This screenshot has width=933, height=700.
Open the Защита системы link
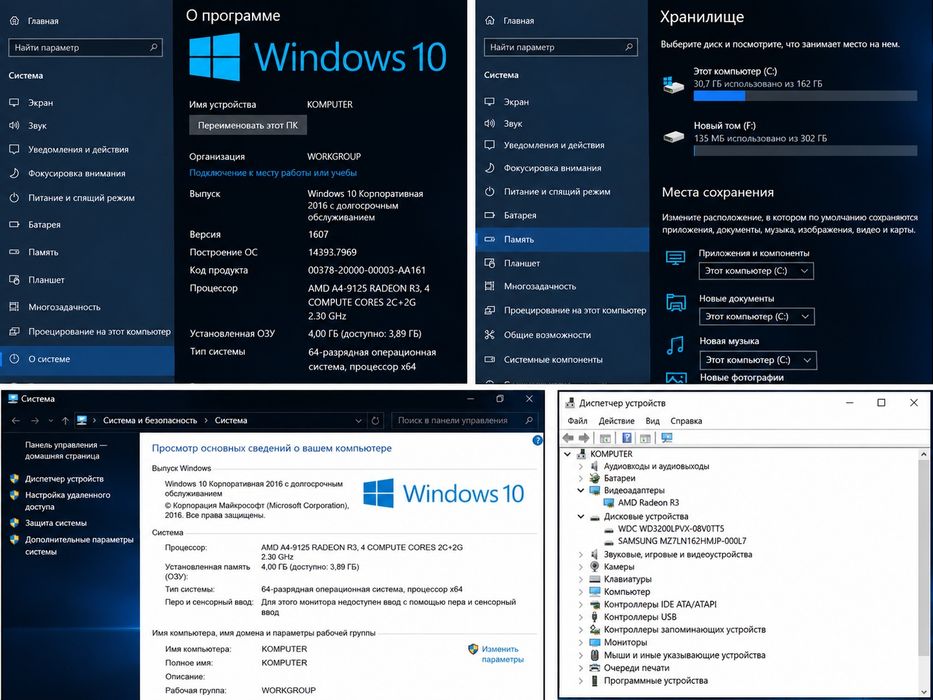click(x=56, y=523)
